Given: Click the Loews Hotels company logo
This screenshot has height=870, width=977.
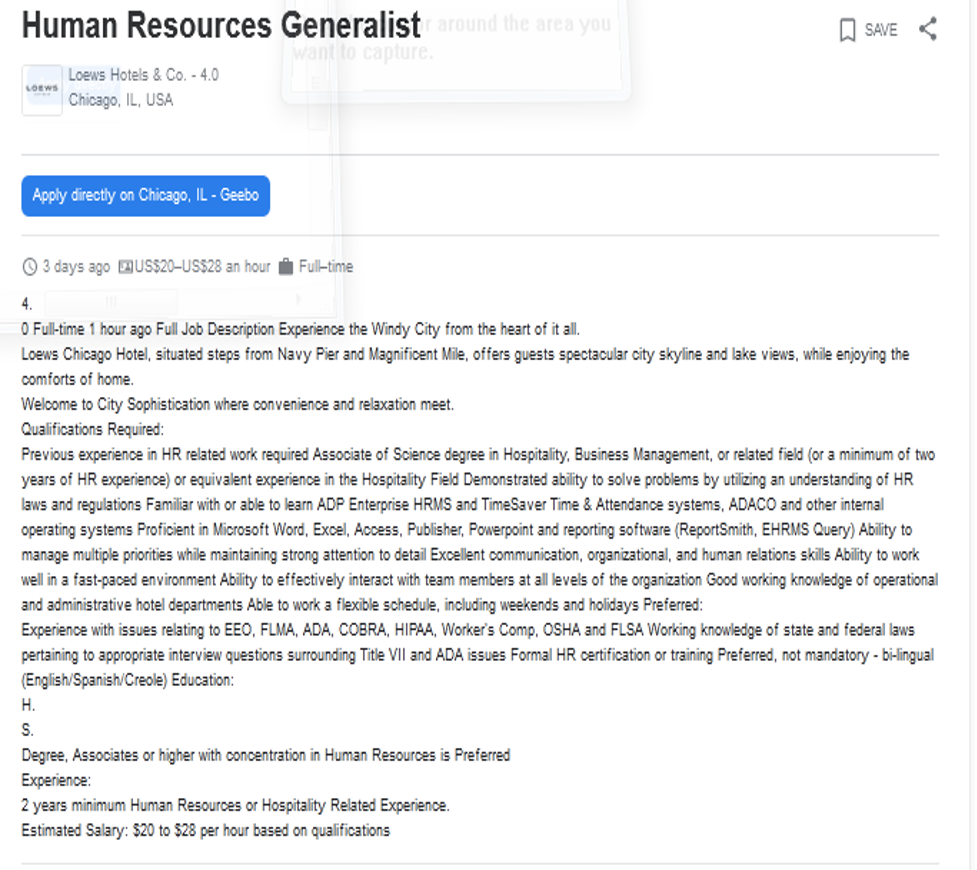Looking at the screenshot, I should (42, 90).
